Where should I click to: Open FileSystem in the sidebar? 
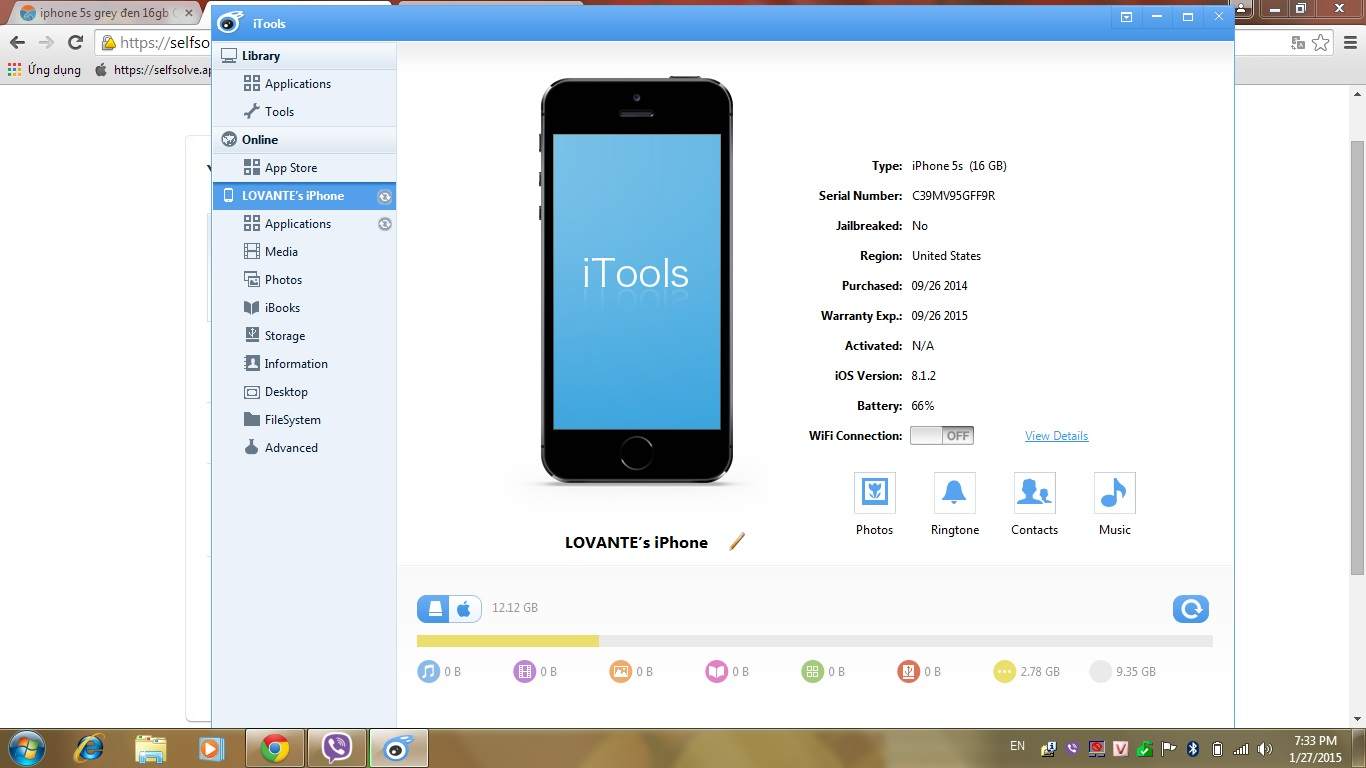click(x=304, y=420)
